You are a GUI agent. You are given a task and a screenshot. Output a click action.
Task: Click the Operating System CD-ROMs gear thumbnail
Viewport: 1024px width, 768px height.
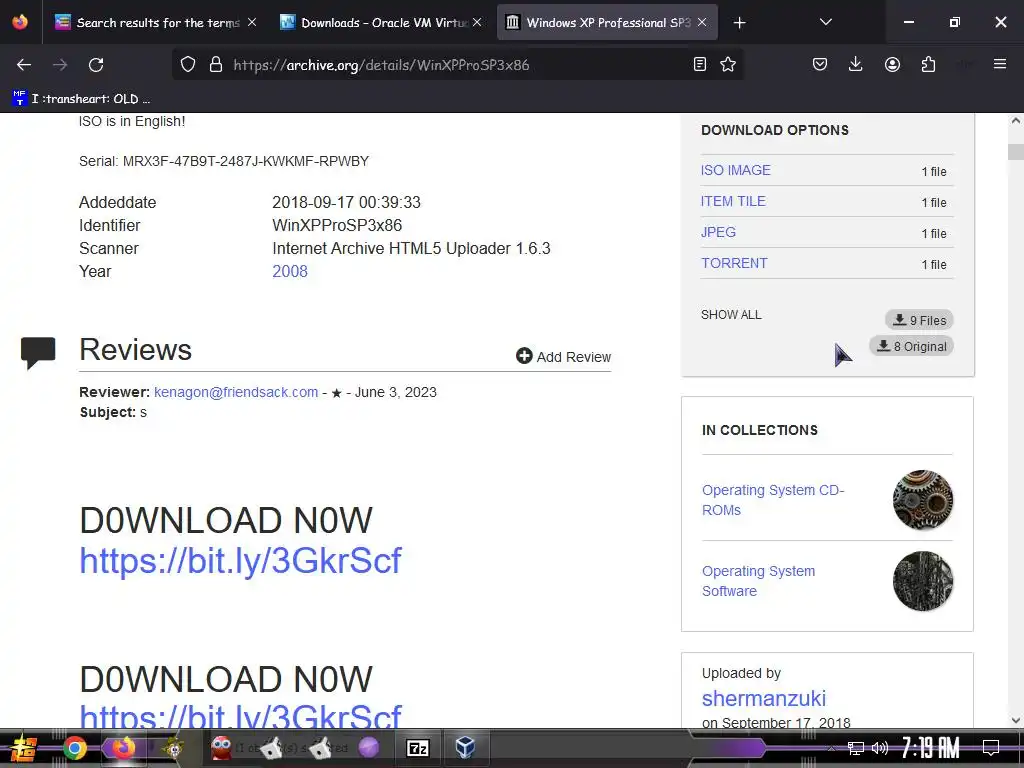tap(923, 500)
